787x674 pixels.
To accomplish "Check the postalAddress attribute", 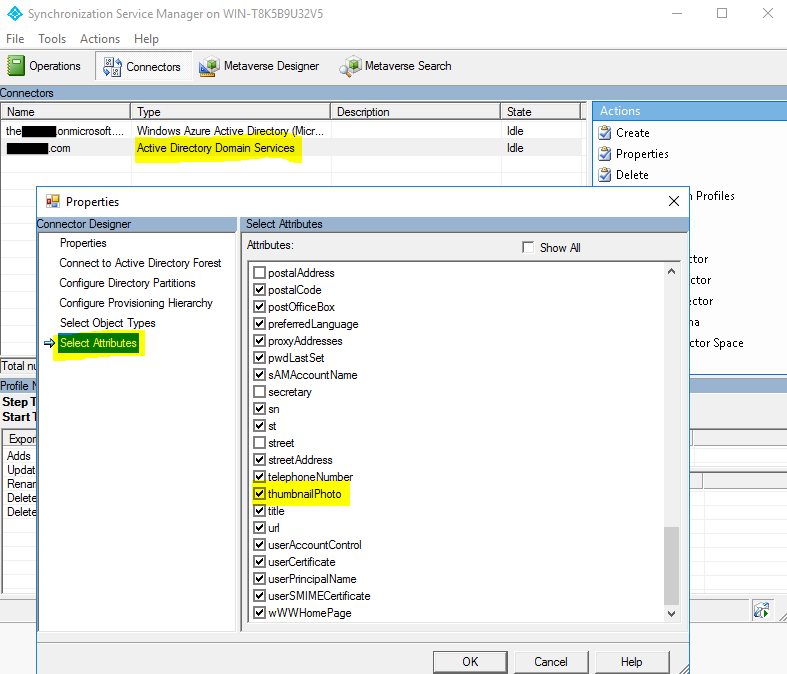I will coord(259,273).
